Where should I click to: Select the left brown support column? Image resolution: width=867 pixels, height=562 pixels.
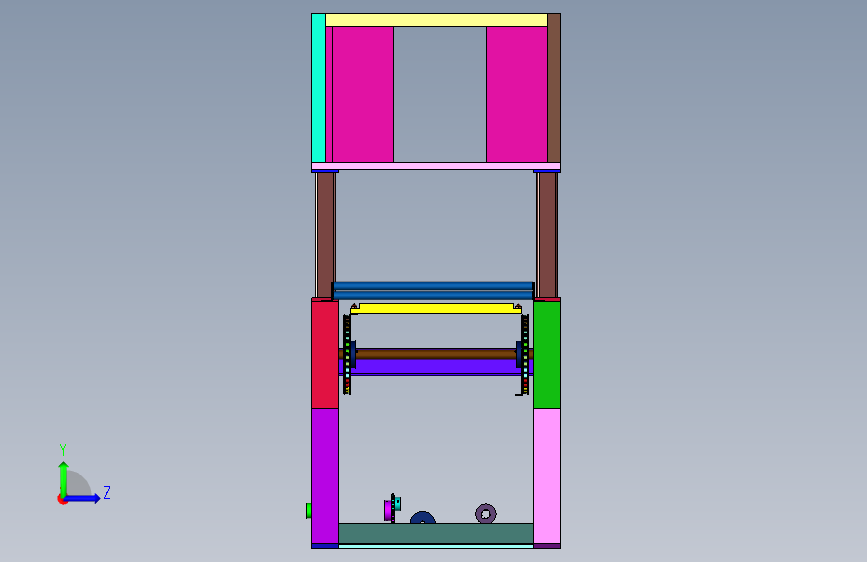point(326,235)
